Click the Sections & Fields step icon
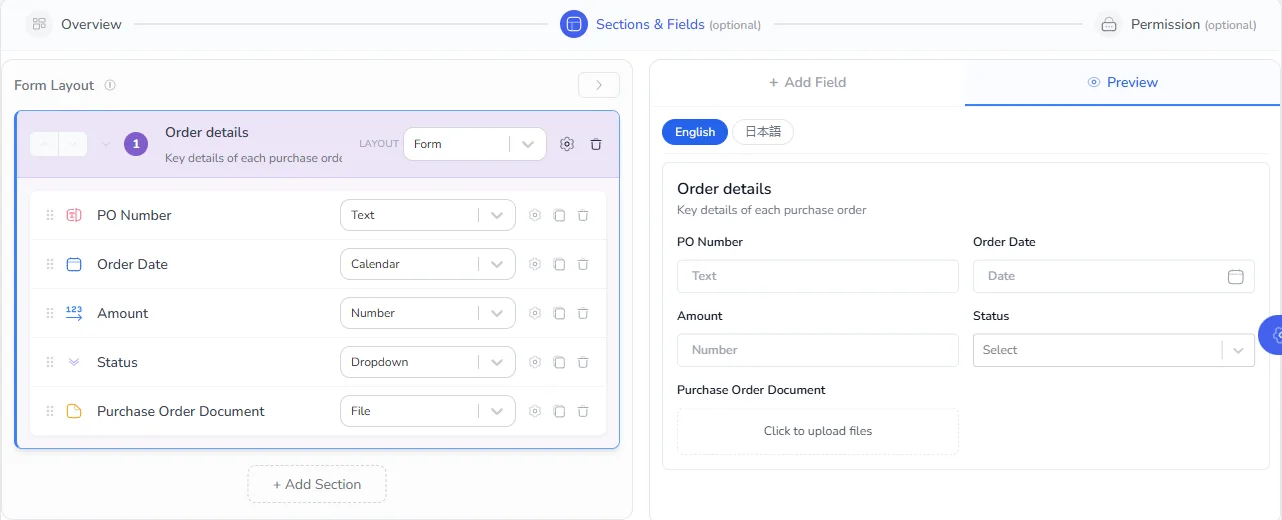Screen dimensions: 1282x520 (x=574, y=24)
